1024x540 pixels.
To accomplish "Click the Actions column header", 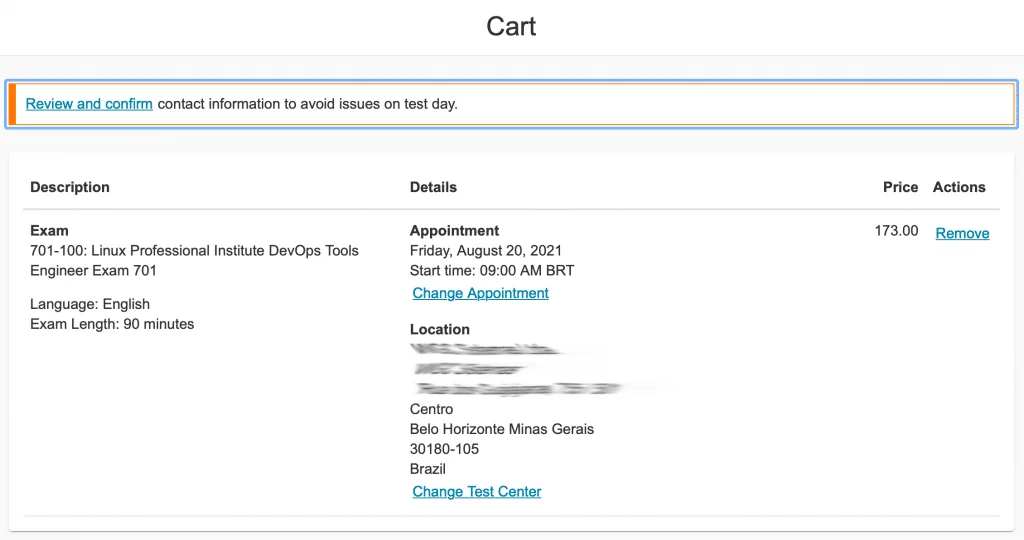I will tap(959, 187).
